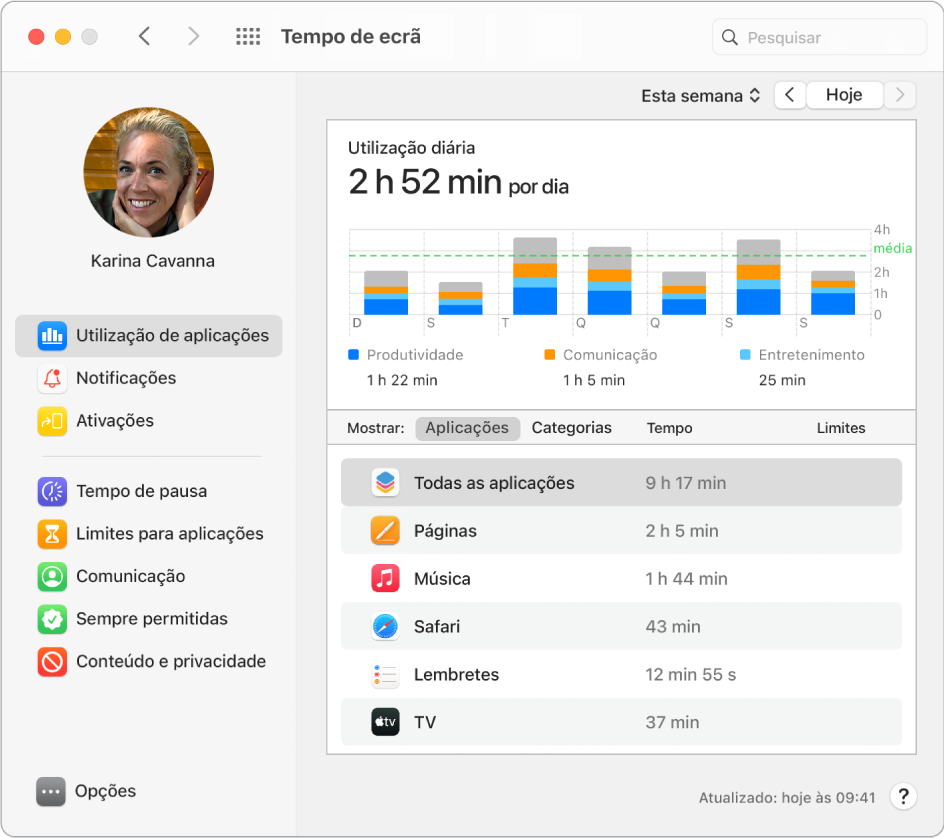Show previous week with left arrow
The height and width of the screenshot is (838, 944).
tap(790, 95)
